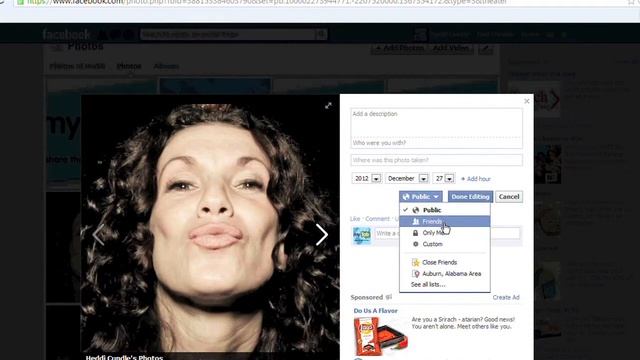640x360 pixels.
Task: Go to the previous photo arrow
Action: pos(98,234)
